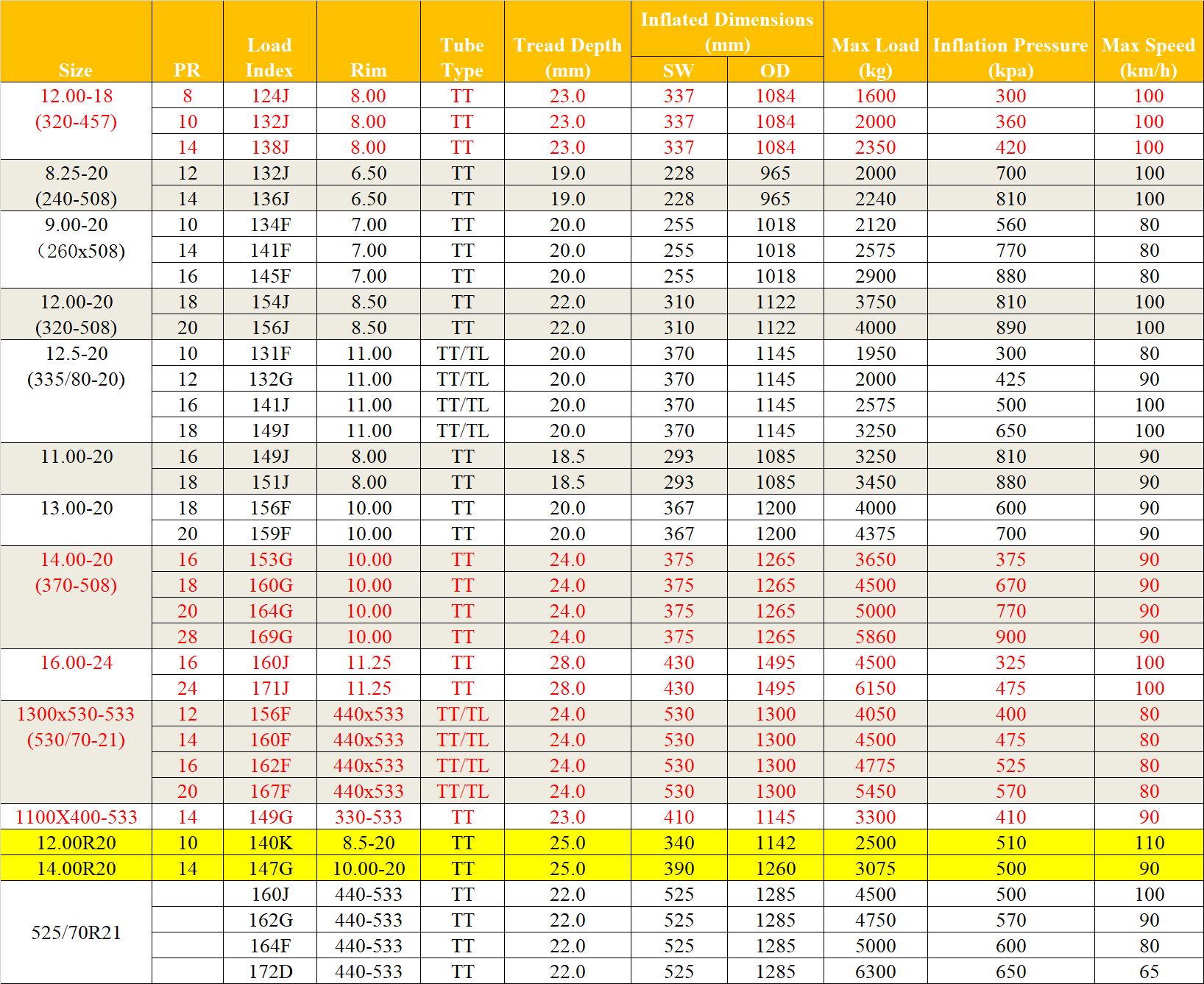Select the highlighted 14.00R20 size cell
This screenshot has height=984, width=1204.
(77, 868)
